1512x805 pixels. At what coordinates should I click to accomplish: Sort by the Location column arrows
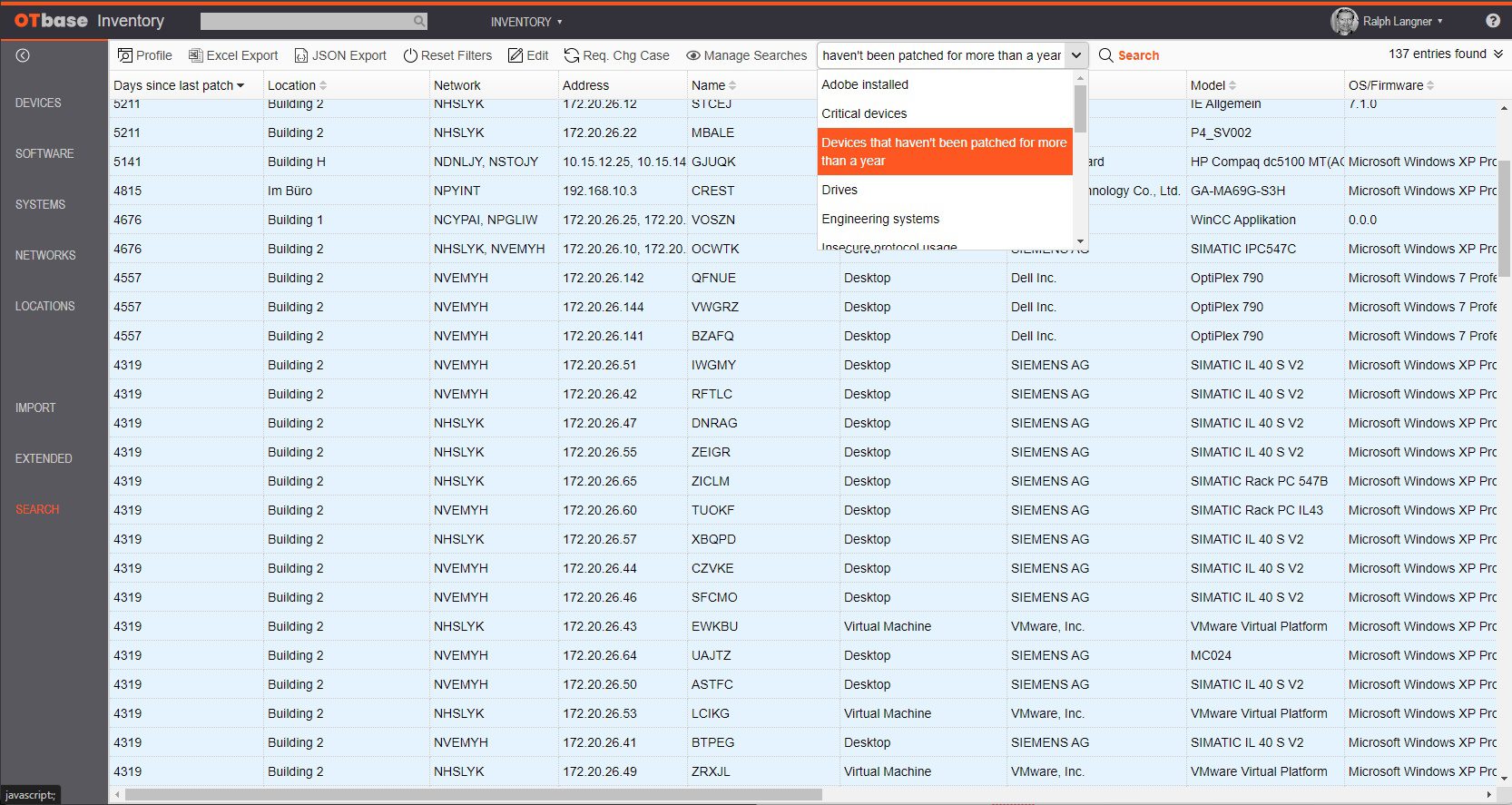click(x=323, y=85)
